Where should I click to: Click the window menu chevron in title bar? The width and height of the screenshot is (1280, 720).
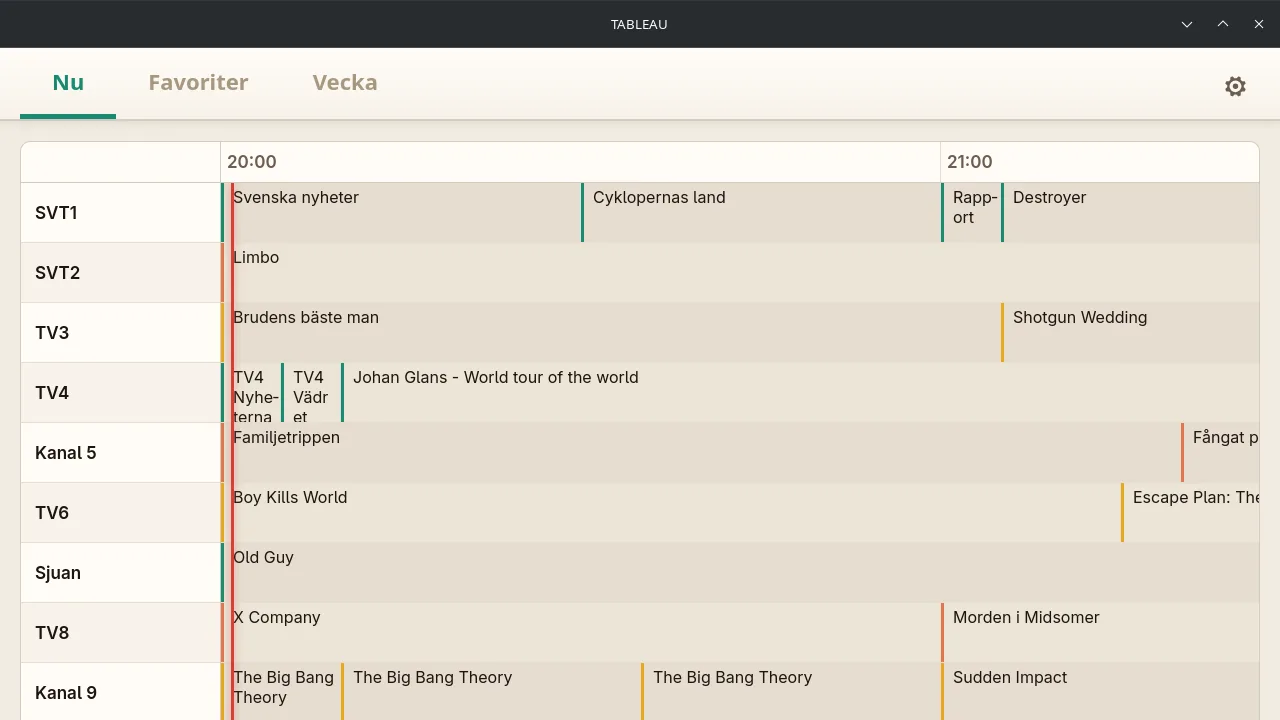click(1187, 24)
